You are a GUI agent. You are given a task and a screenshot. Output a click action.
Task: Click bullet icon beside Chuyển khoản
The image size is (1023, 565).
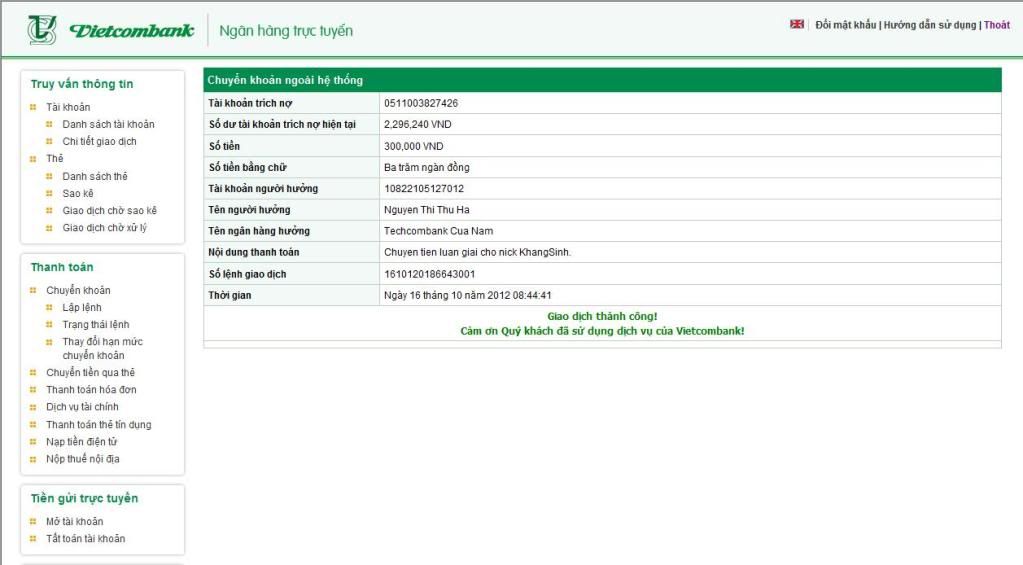coord(33,290)
